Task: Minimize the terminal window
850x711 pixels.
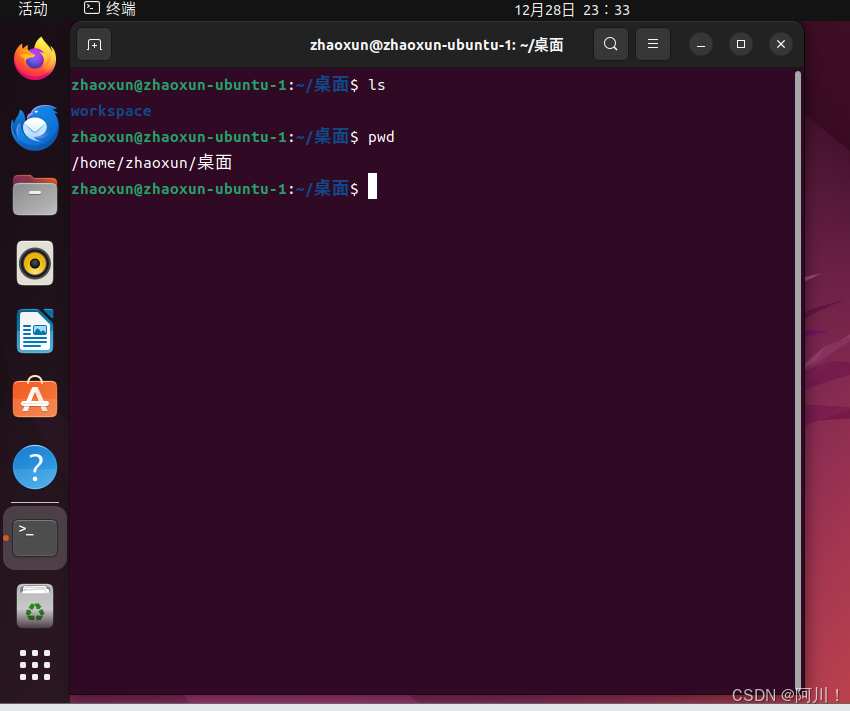Action: (701, 44)
